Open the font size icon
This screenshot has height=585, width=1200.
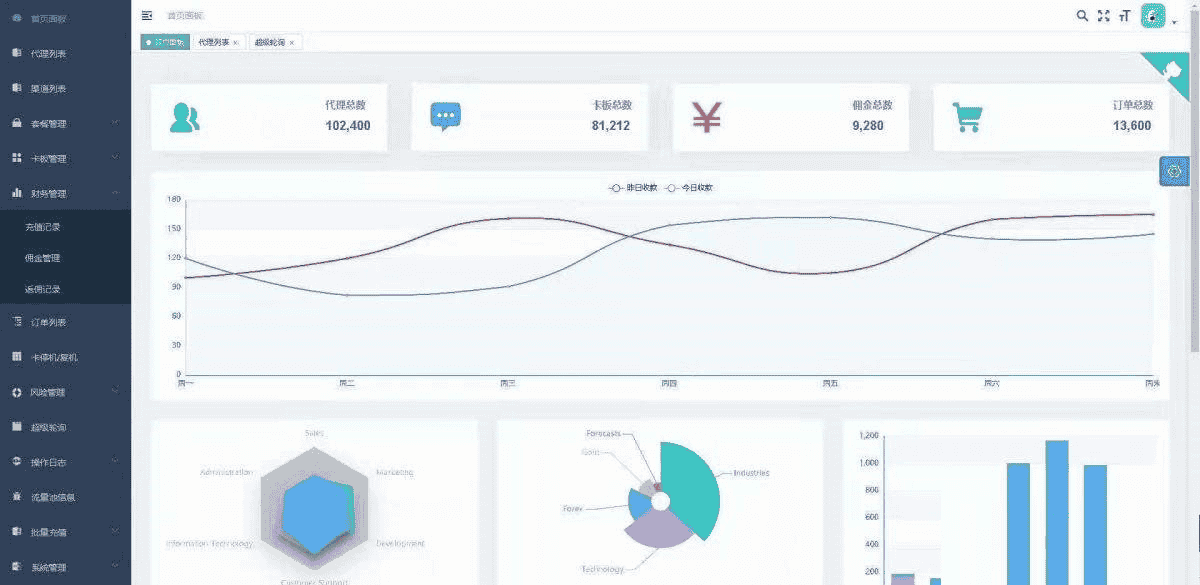[1125, 15]
